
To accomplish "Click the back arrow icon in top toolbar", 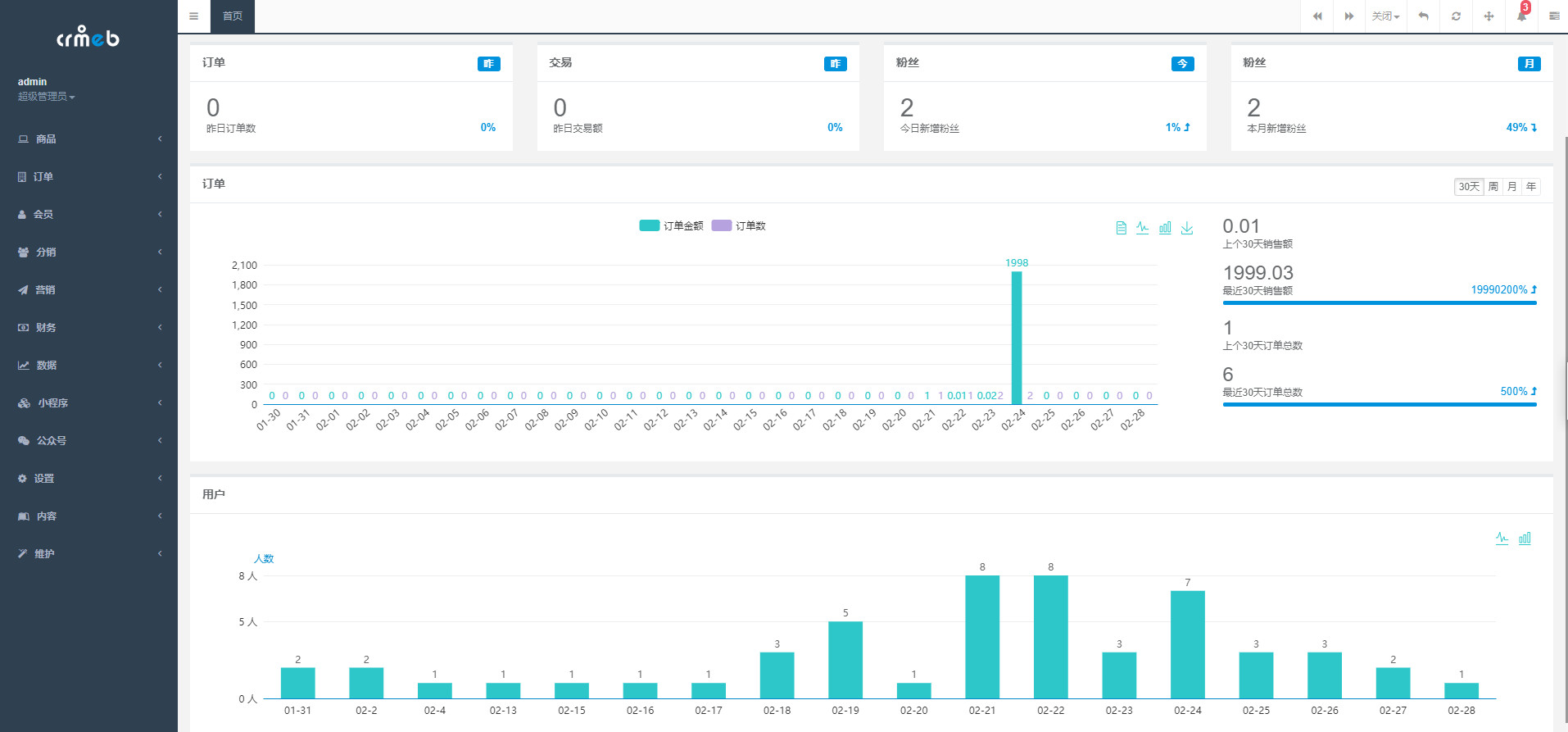I will (1424, 16).
